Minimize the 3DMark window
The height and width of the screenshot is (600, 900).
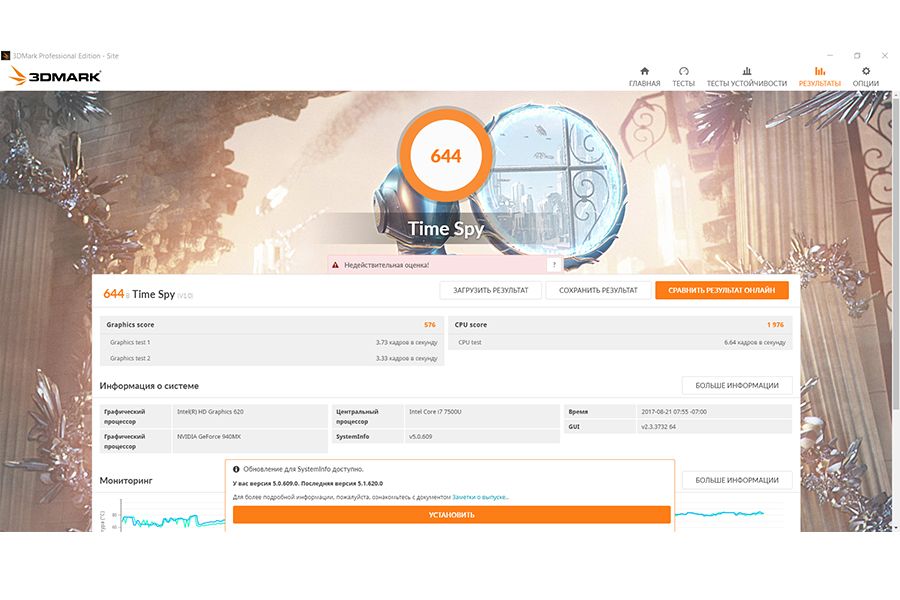(830, 56)
